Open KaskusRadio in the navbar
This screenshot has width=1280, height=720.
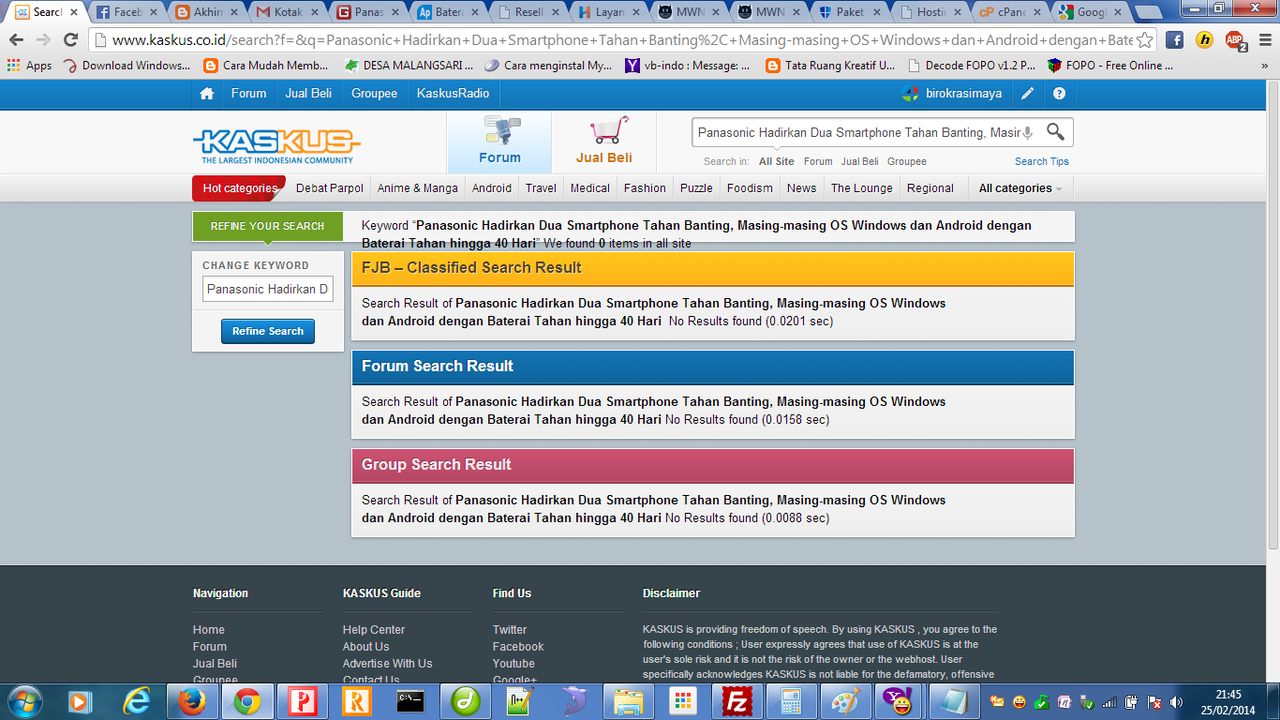[453, 93]
